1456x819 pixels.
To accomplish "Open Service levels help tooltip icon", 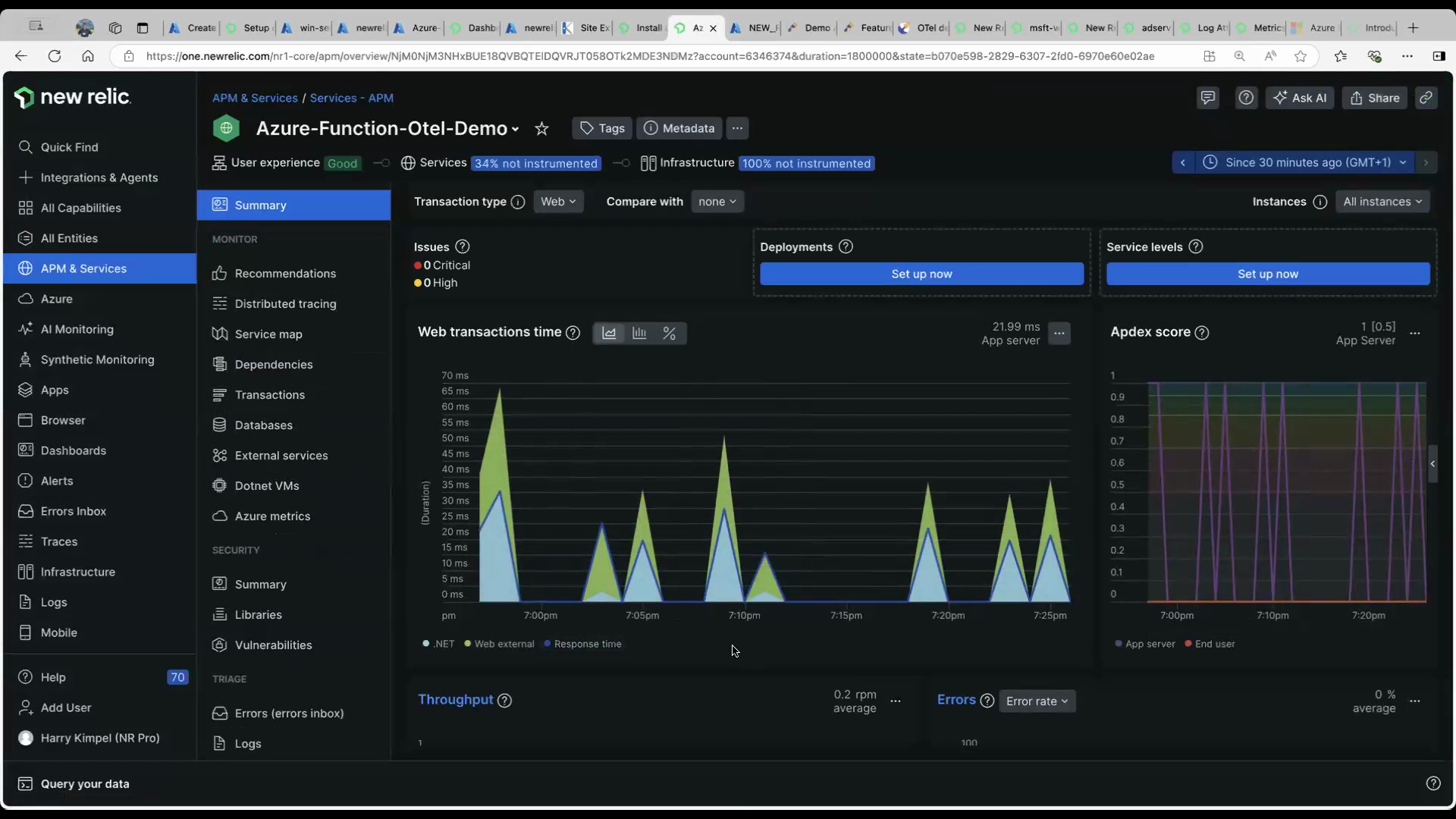I will [x=1196, y=247].
